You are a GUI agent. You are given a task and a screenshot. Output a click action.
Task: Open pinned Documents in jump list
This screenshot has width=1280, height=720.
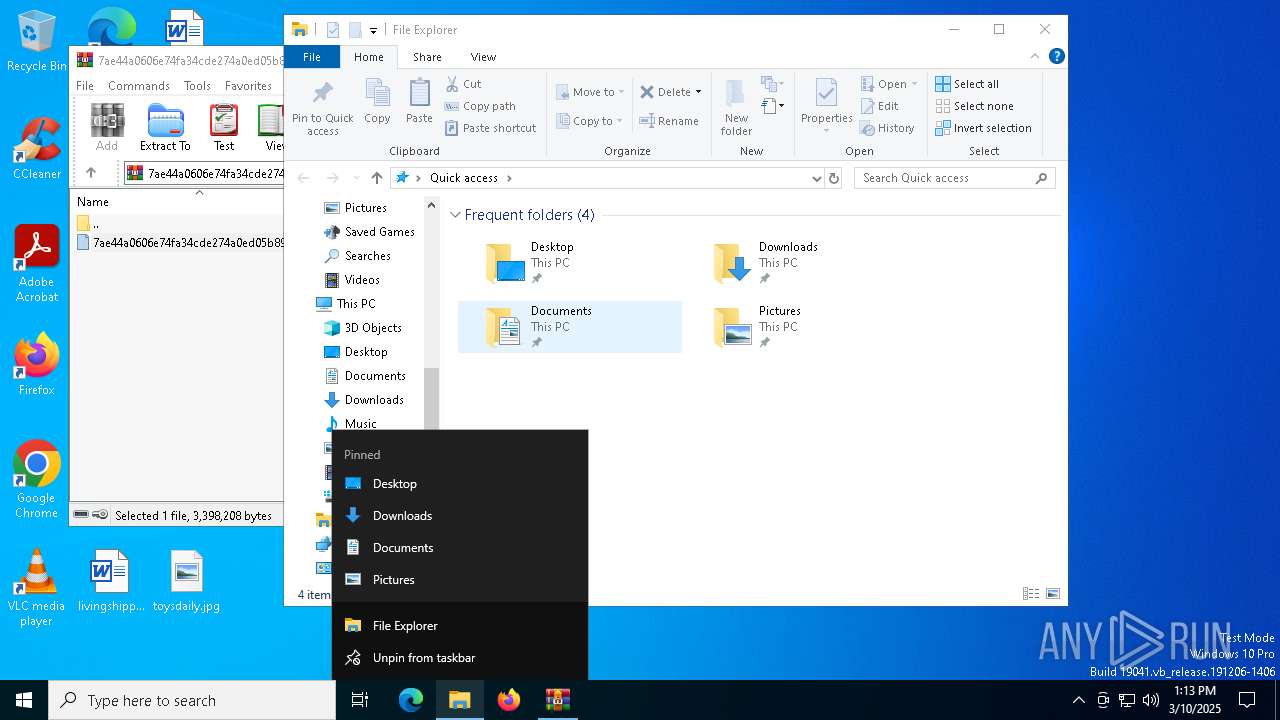[460, 548]
